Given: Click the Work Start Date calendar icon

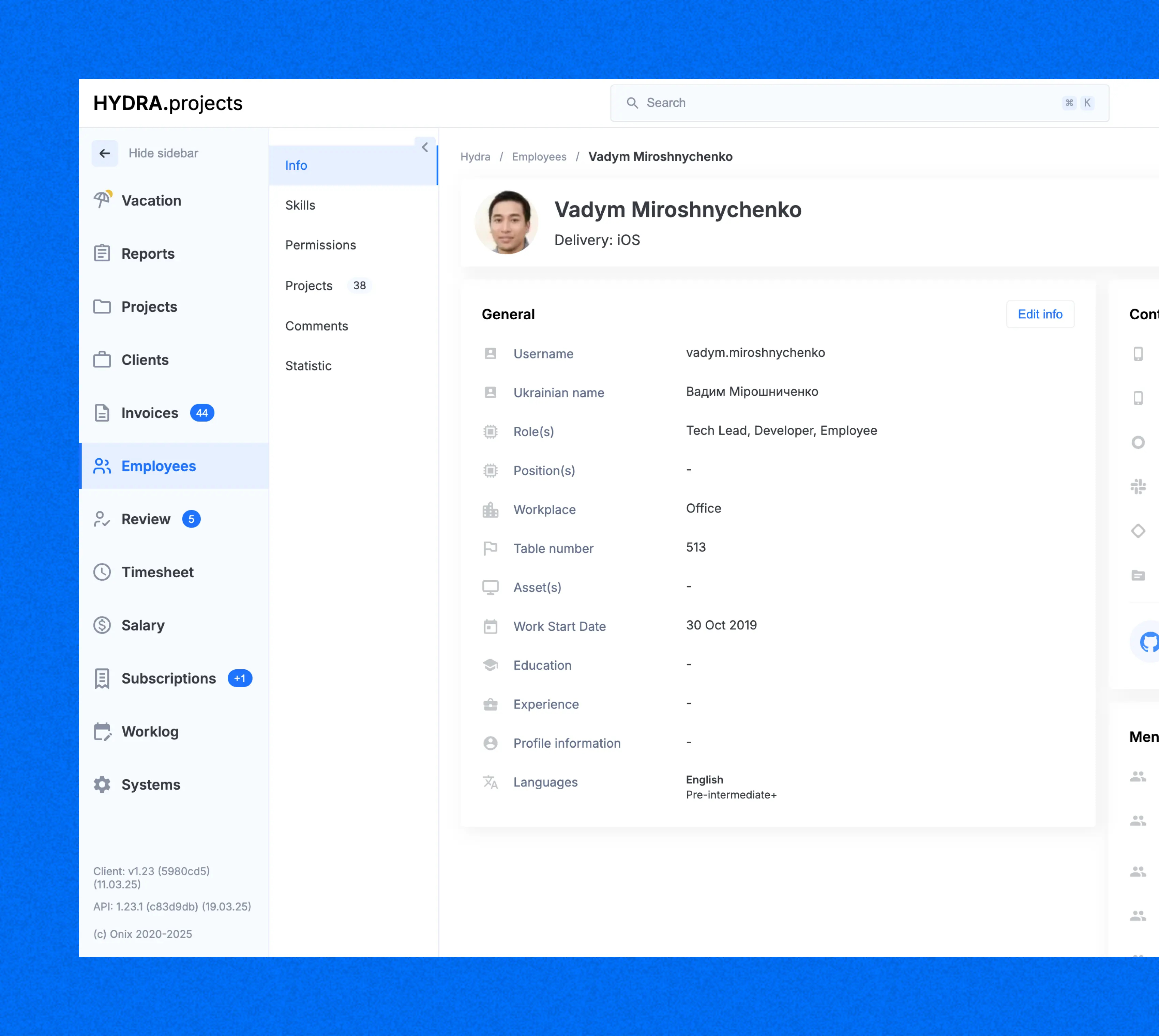Looking at the screenshot, I should click(490, 626).
